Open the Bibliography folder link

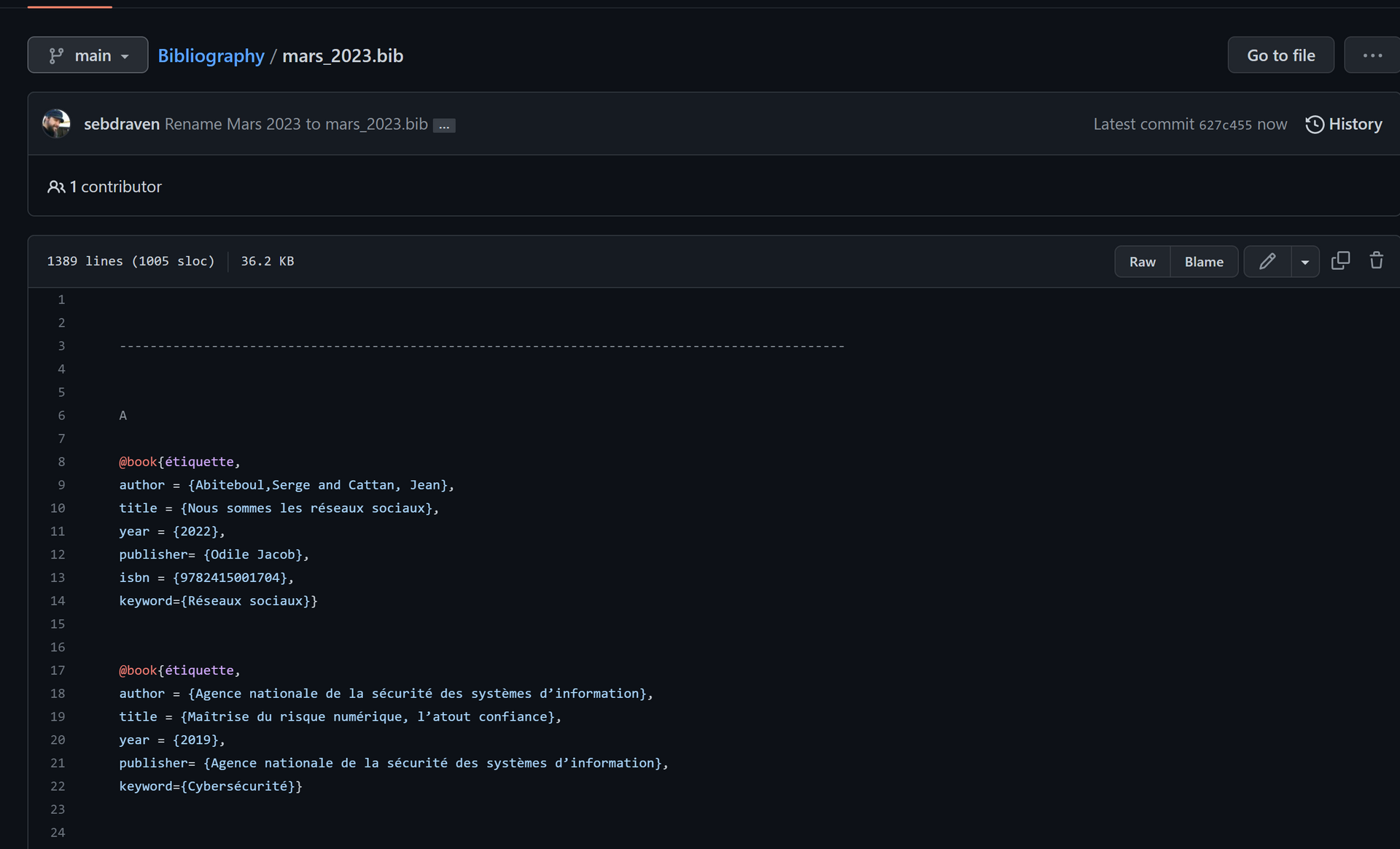point(211,55)
